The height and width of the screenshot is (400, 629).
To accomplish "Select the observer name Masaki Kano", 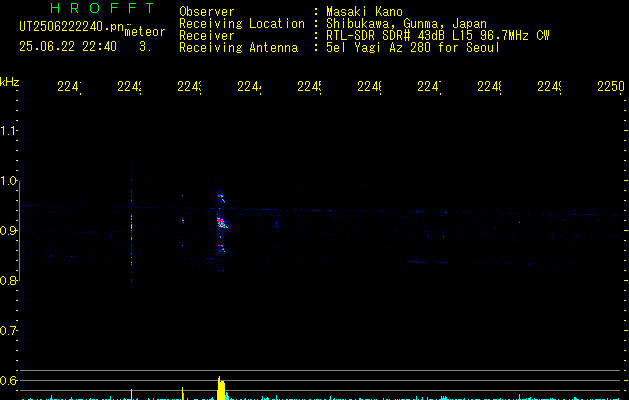I will pyautogui.click(x=364, y=12).
